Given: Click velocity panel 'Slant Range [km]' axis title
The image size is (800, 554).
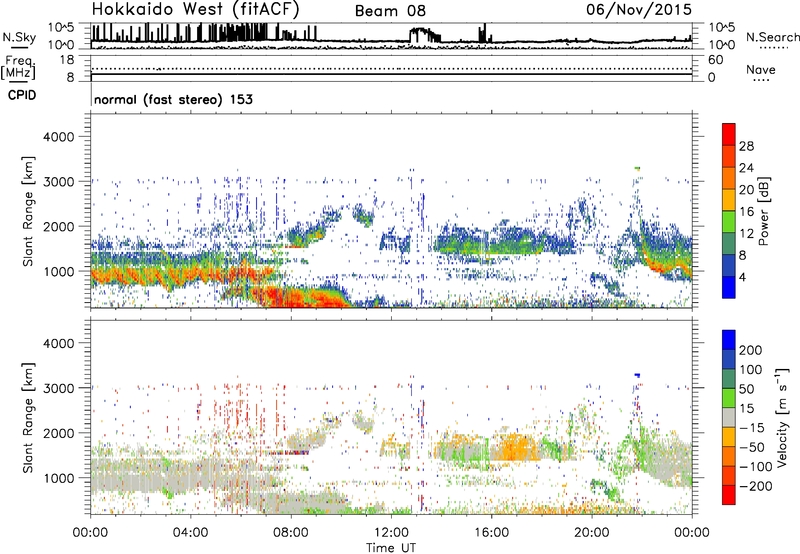Looking at the screenshot, I should click(28, 417).
